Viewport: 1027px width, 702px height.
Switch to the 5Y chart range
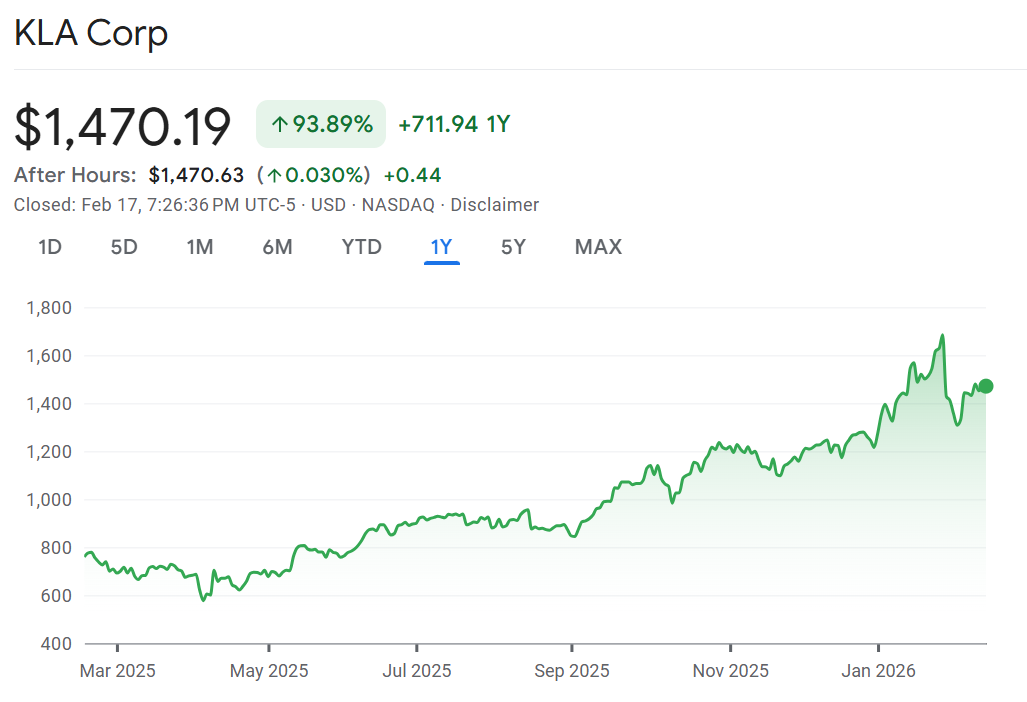click(x=513, y=247)
